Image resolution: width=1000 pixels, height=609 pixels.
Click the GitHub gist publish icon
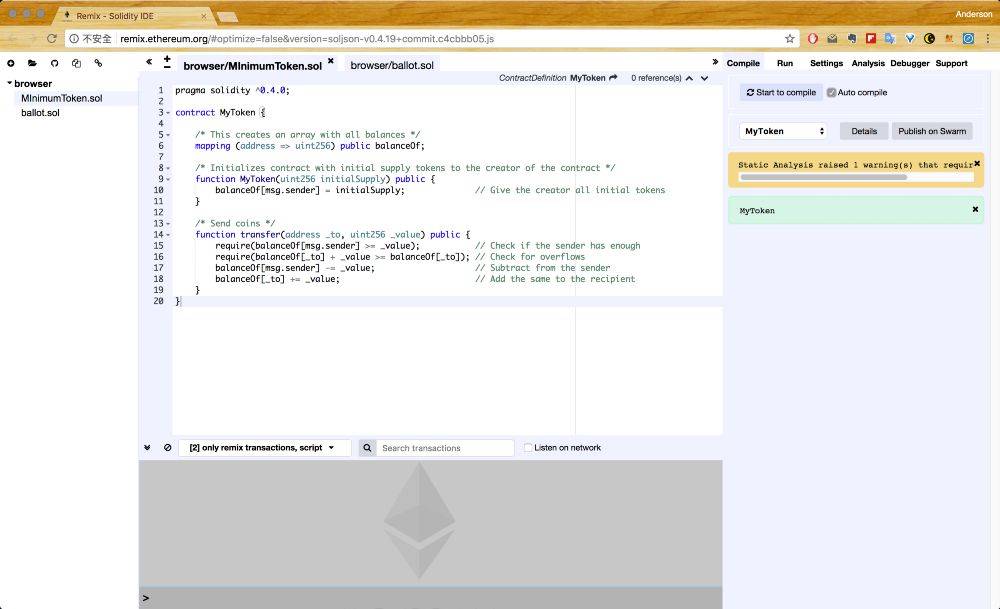click(54, 63)
